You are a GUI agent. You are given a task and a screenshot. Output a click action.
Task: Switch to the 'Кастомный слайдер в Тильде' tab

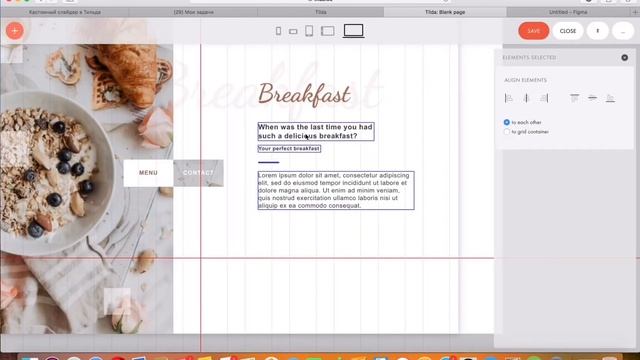coord(65,12)
